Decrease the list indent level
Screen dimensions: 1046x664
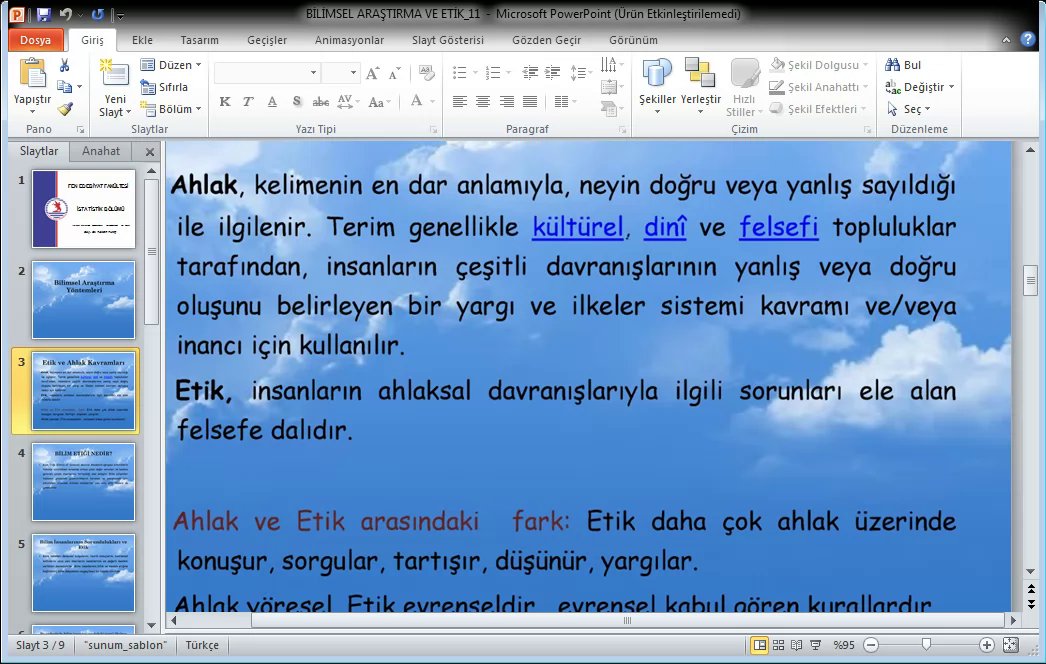[530, 72]
